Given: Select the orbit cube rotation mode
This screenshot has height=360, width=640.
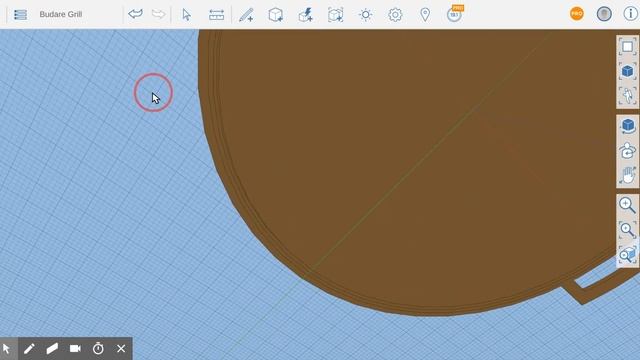Looking at the screenshot, I should [627, 126].
